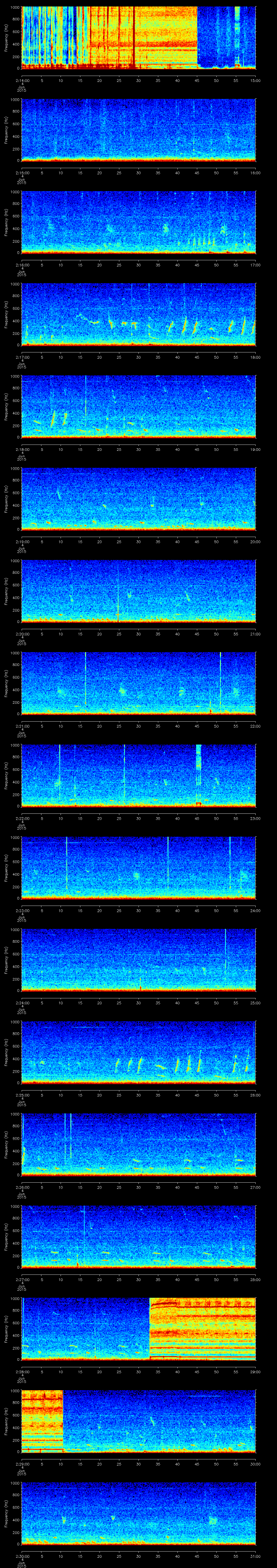Screen dimensions: 277x1568
Task: Click the 30:00 end time label
Action: point(255,1464)
